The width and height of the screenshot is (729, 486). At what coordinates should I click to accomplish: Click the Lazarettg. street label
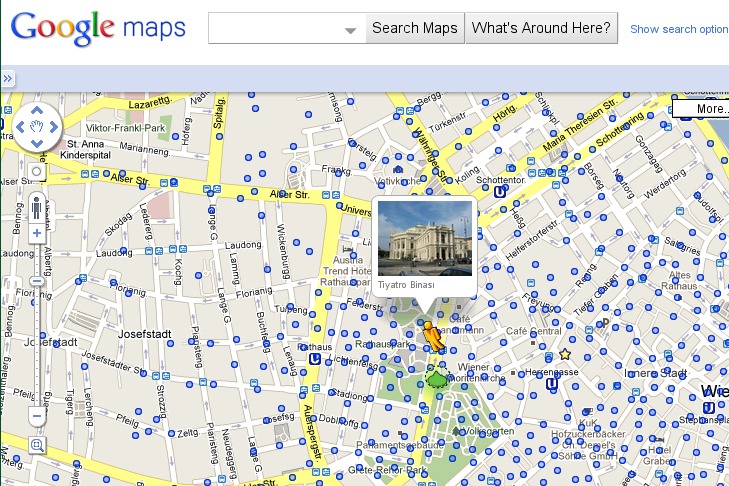(150, 102)
